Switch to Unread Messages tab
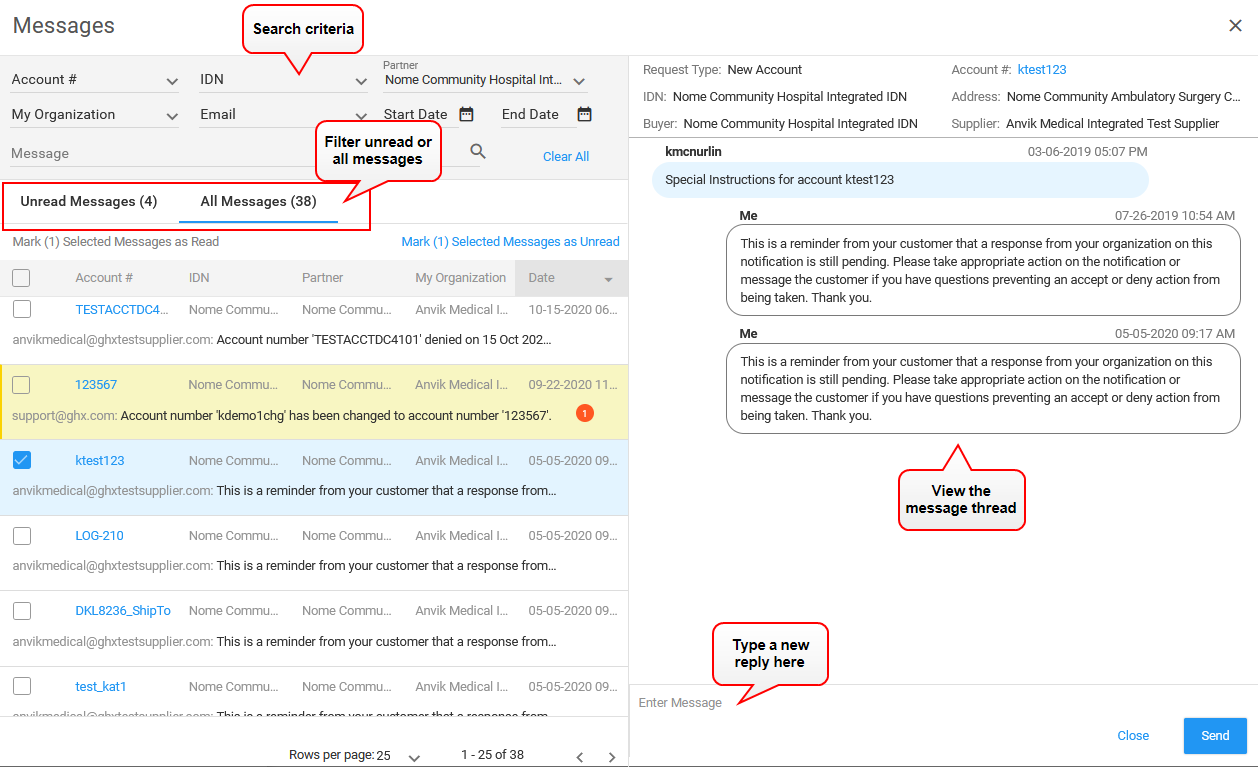Image resolution: width=1258 pixels, height=767 pixels. (x=89, y=202)
